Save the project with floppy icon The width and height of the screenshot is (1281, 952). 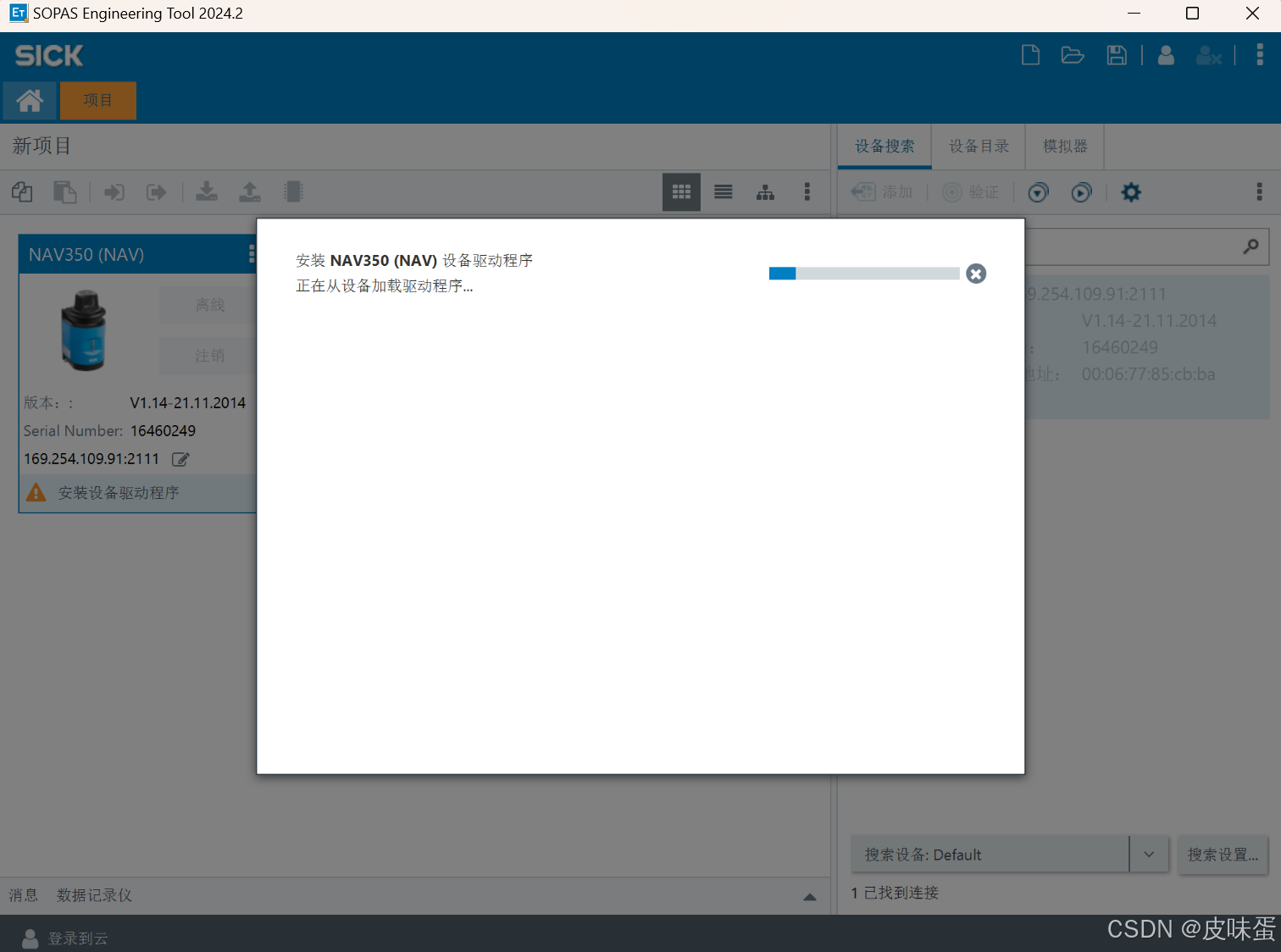pos(1117,56)
